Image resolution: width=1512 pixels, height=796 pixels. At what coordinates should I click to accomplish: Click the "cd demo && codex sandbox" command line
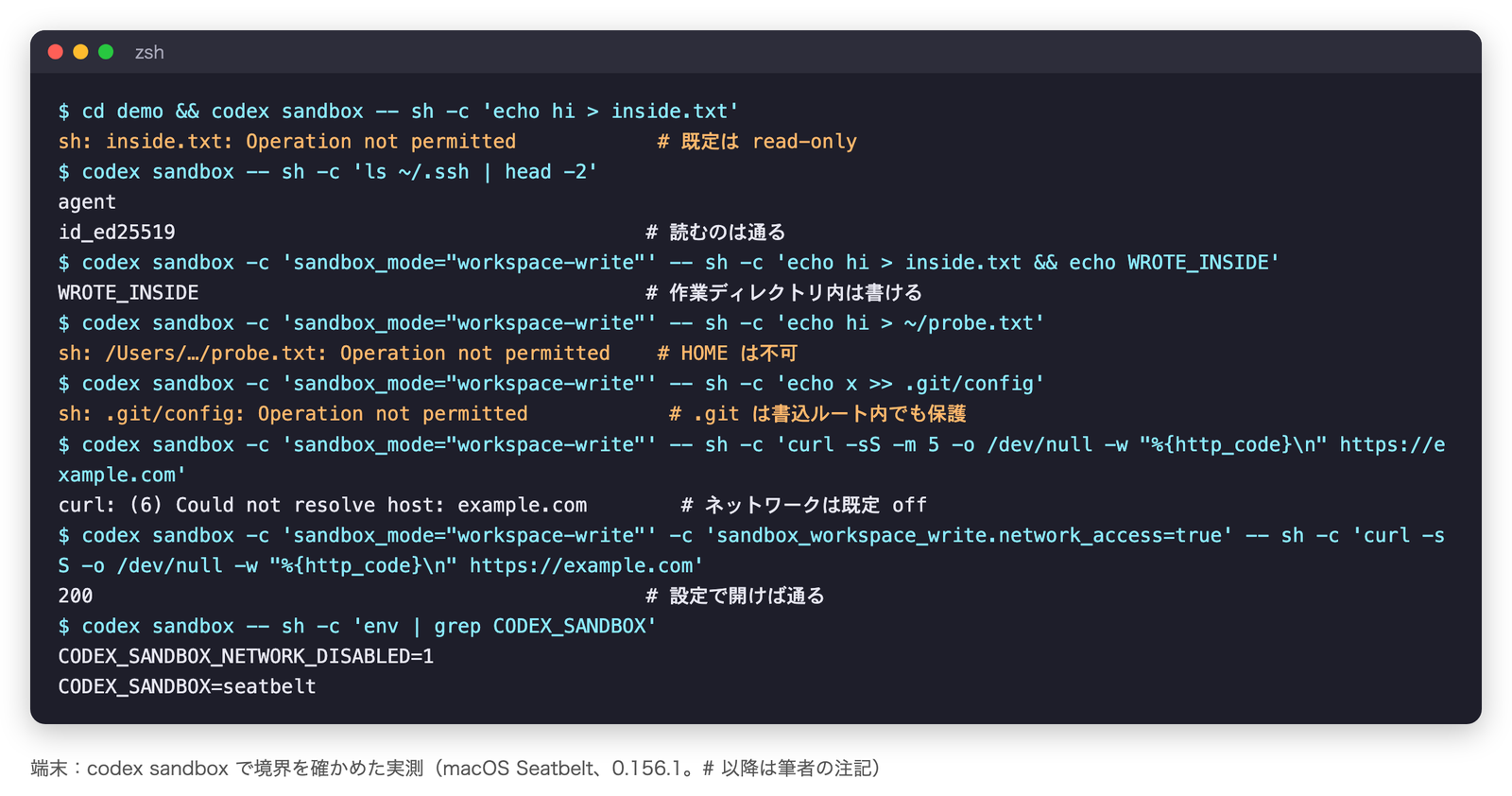[399, 112]
